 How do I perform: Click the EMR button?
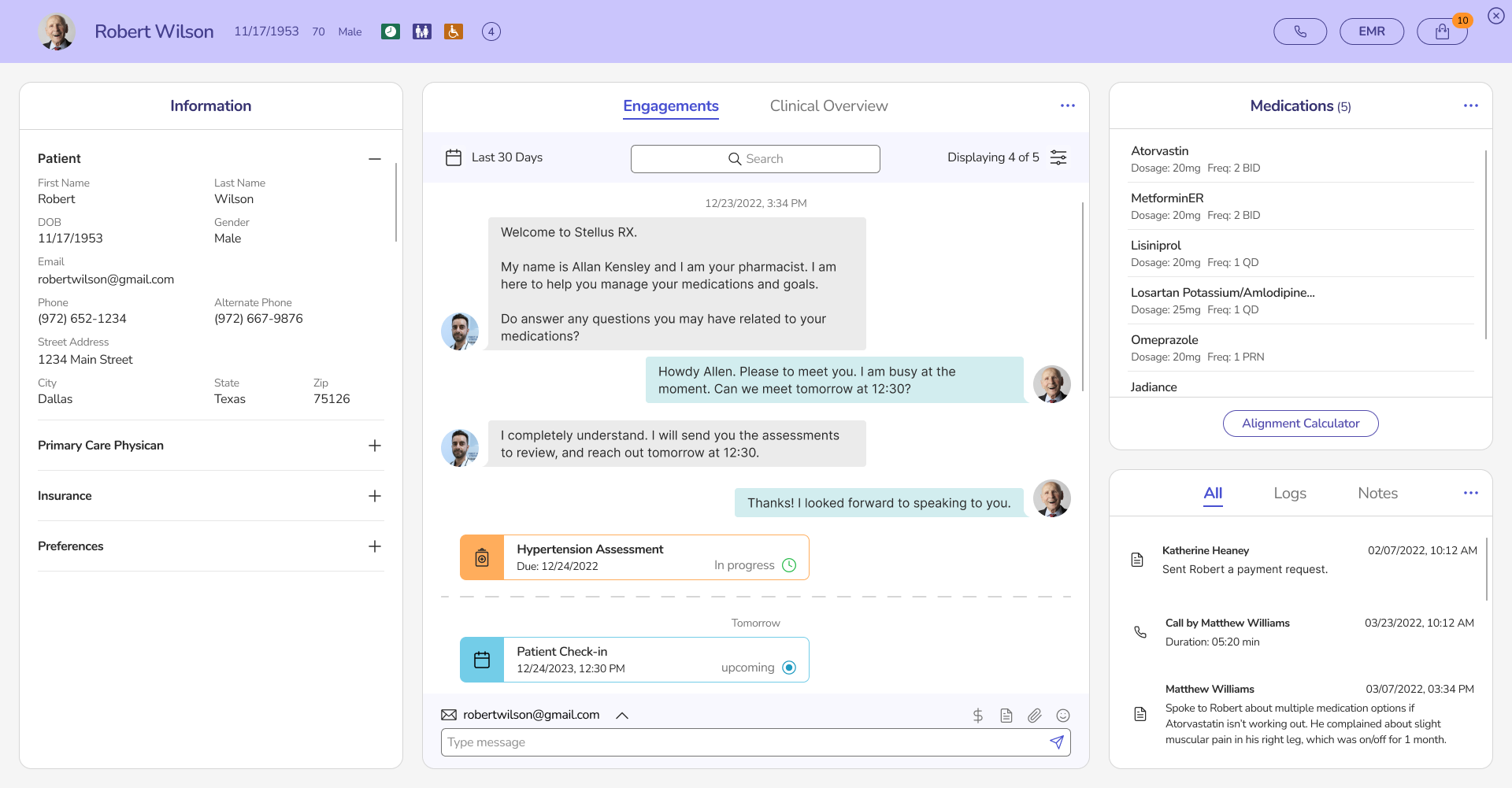1371,31
